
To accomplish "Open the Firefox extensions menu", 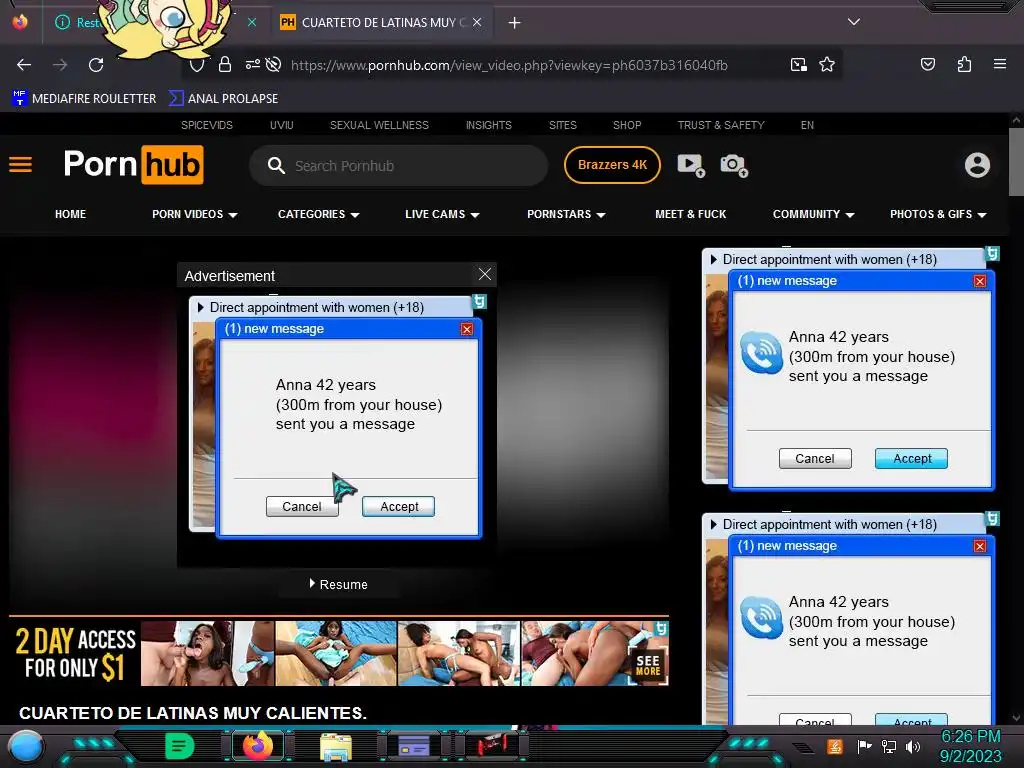I will 964,64.
